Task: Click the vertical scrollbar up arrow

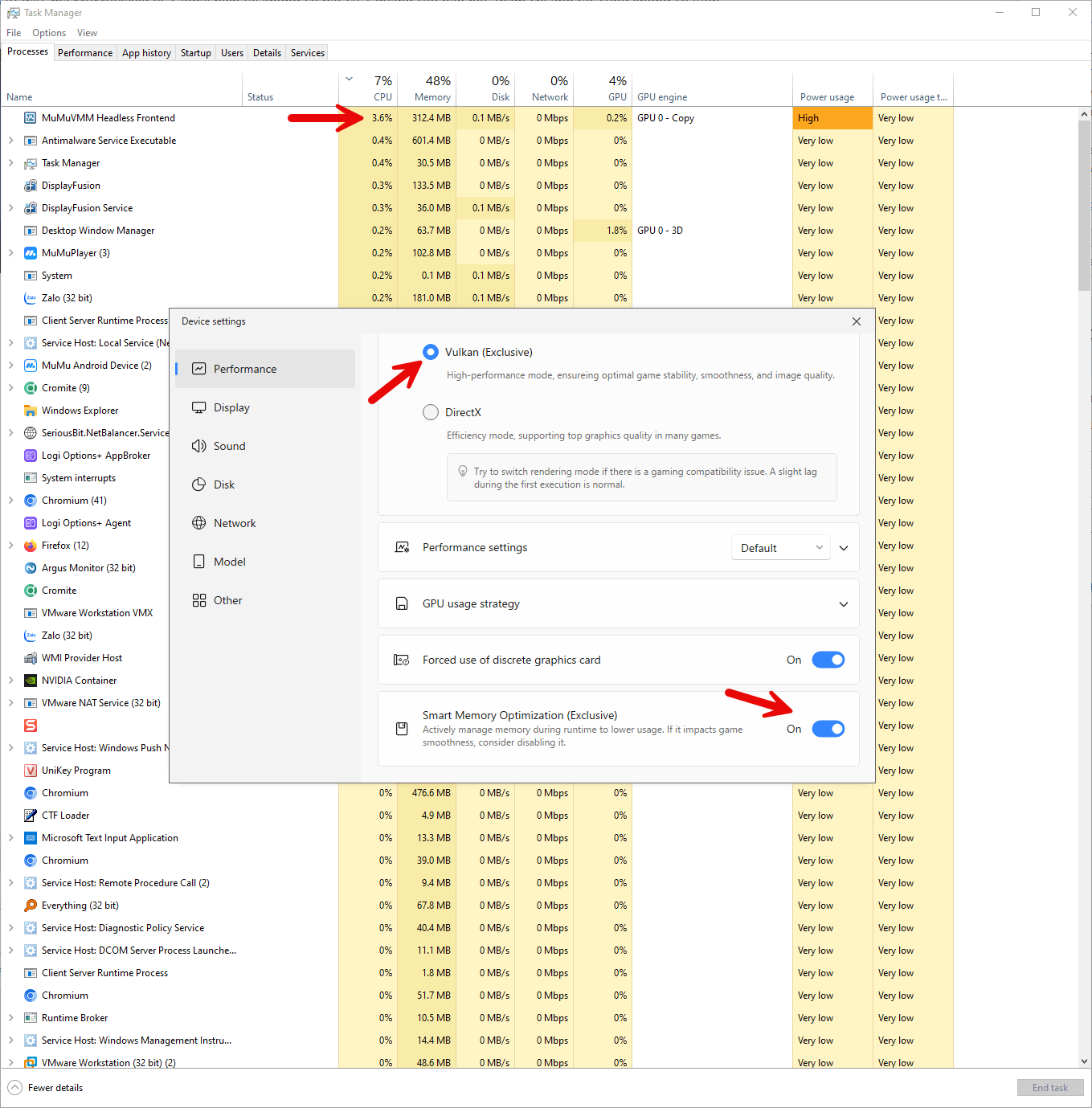Action: point(1085,114)
